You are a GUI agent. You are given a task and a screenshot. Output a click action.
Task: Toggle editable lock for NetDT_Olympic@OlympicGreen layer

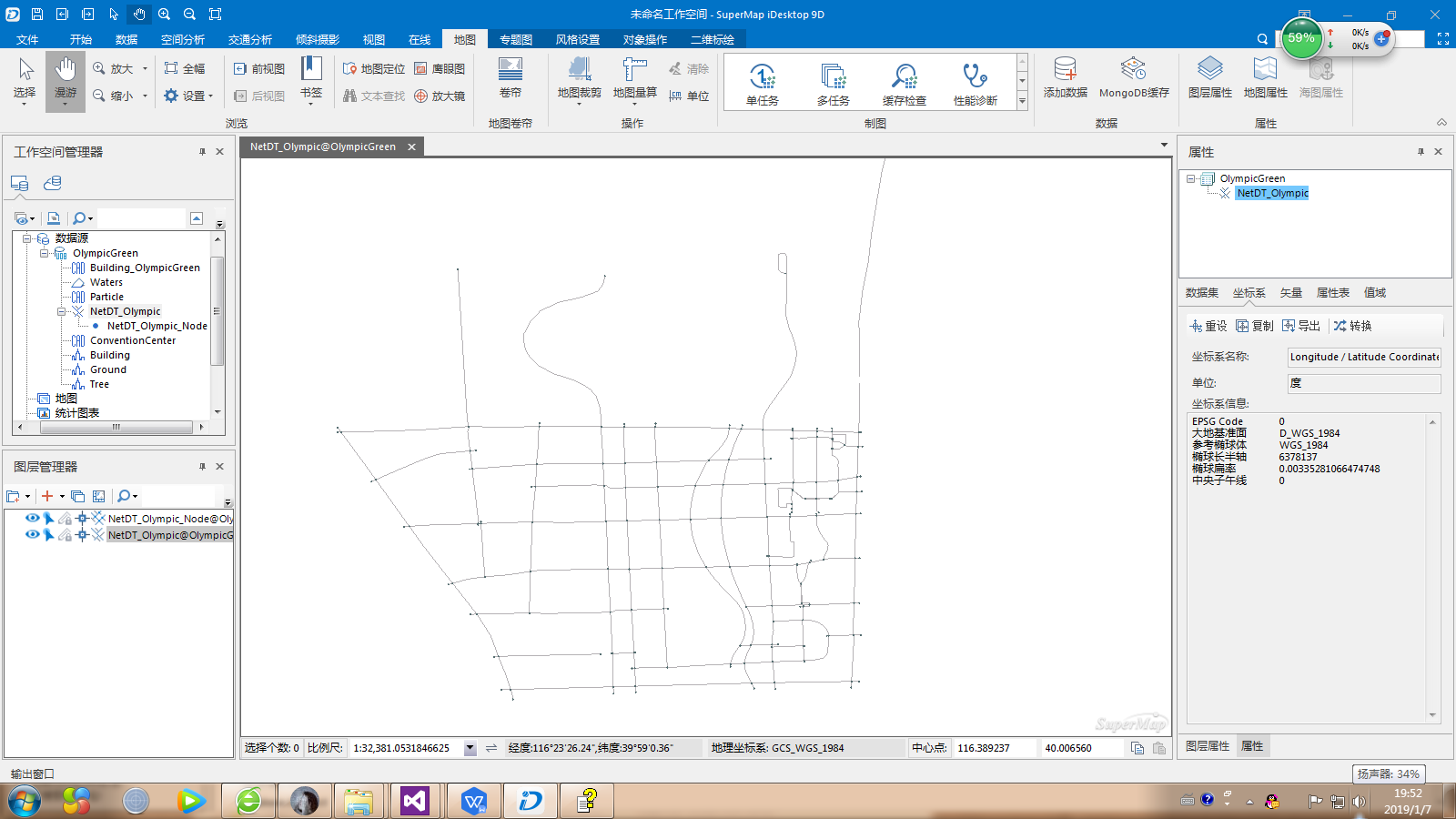65,535
